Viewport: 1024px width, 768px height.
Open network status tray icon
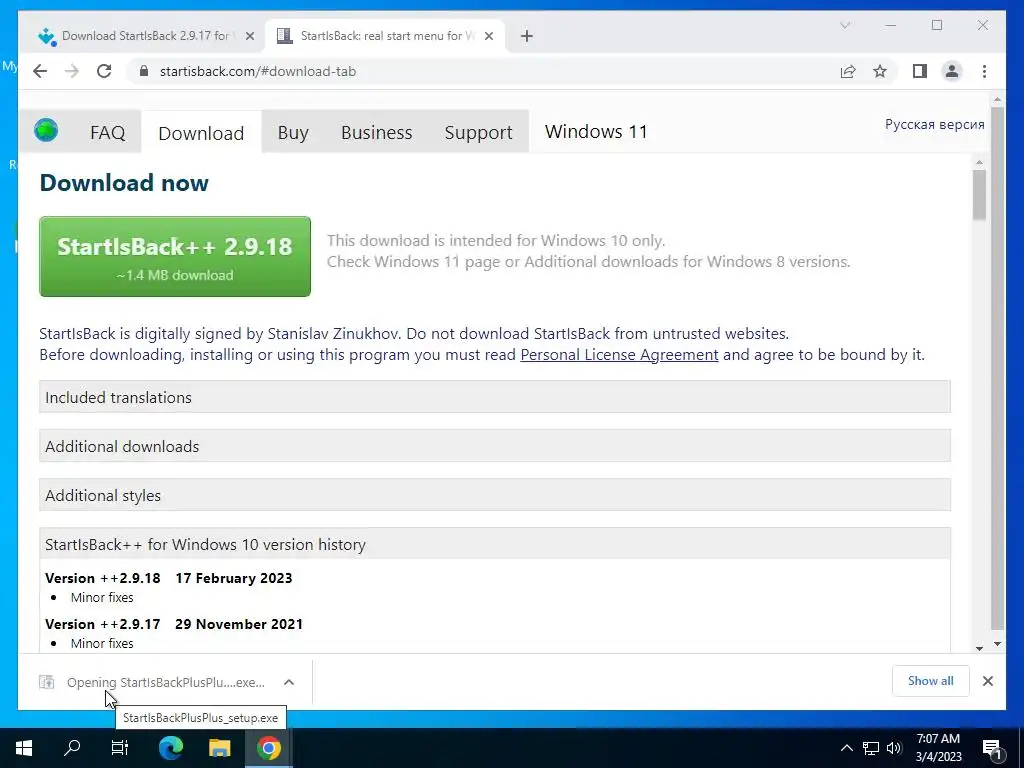pyautogui.click(x=871, y=748)
